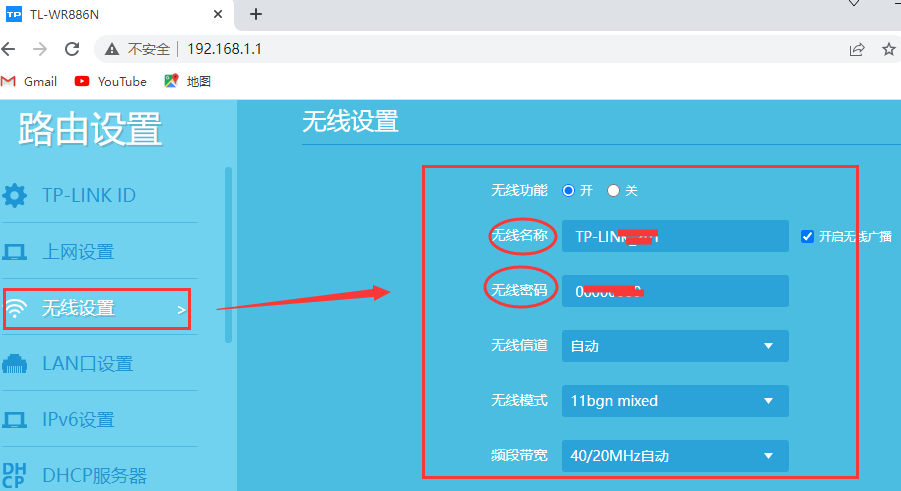Click the DHCP icon in sidebar
The height and width of the screenshot is (491, 901).
(x=14, y=475)
